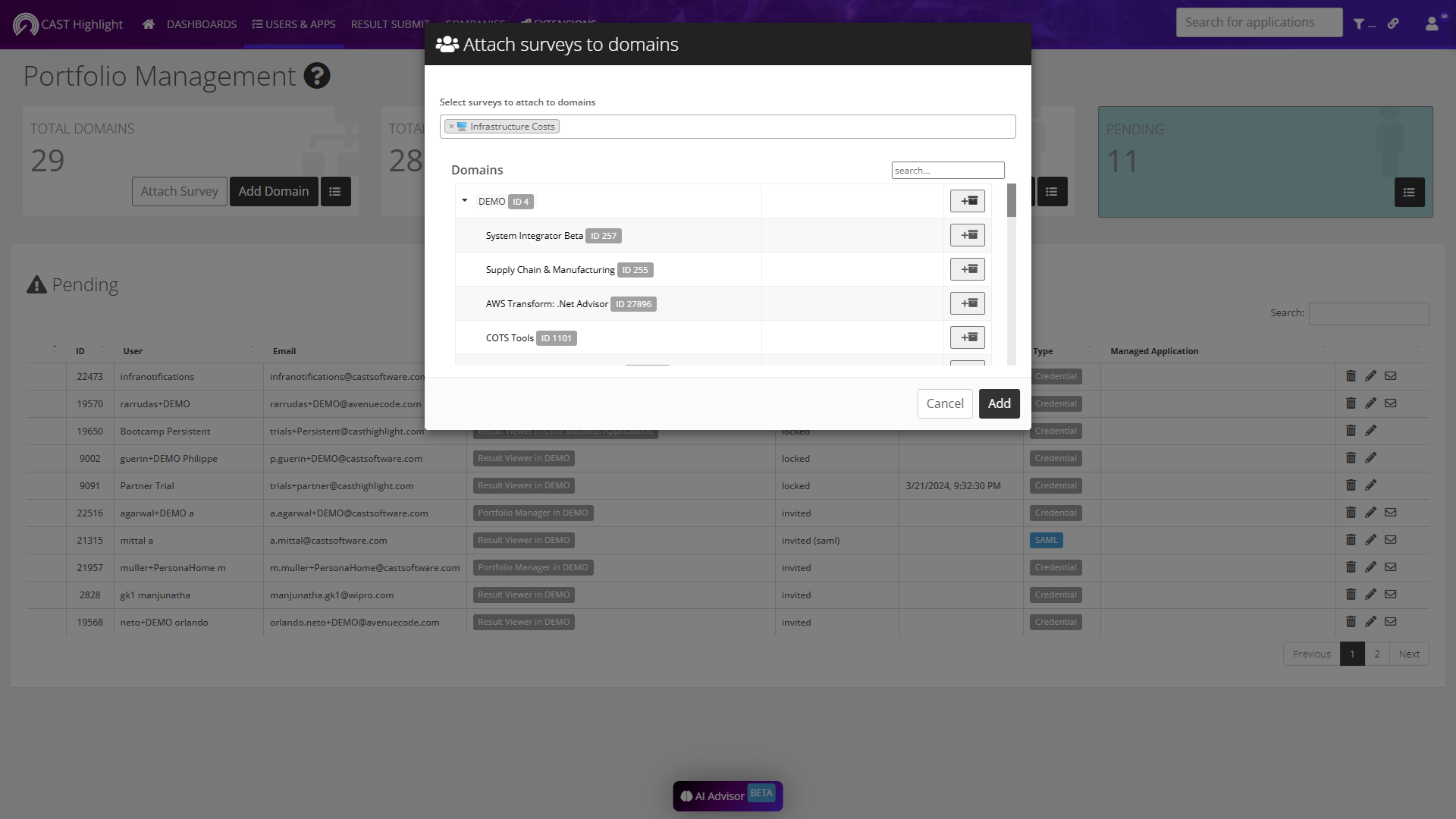Open the DASHBOARDS menu

202,24
